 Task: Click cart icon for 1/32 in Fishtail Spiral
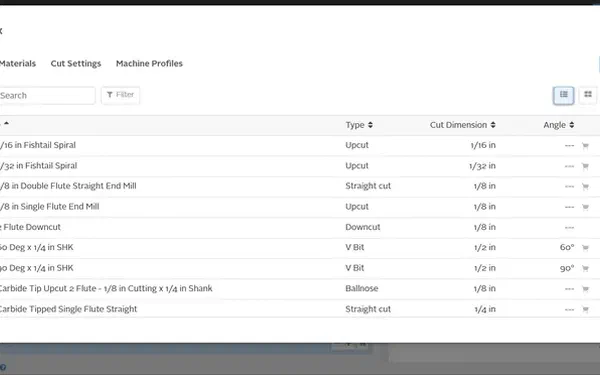pos(585,166)
